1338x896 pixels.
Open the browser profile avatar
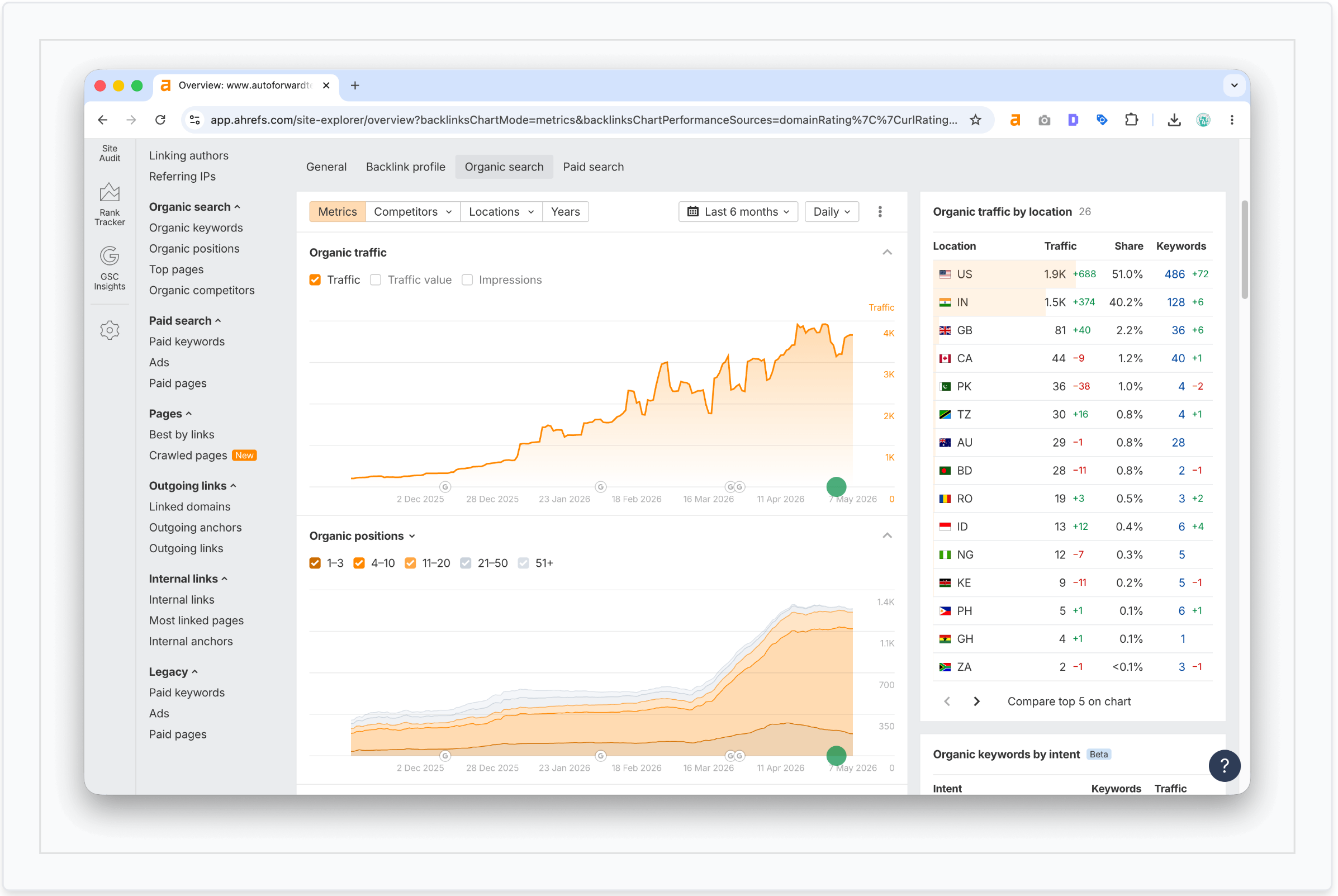(x=1203, y=120)
